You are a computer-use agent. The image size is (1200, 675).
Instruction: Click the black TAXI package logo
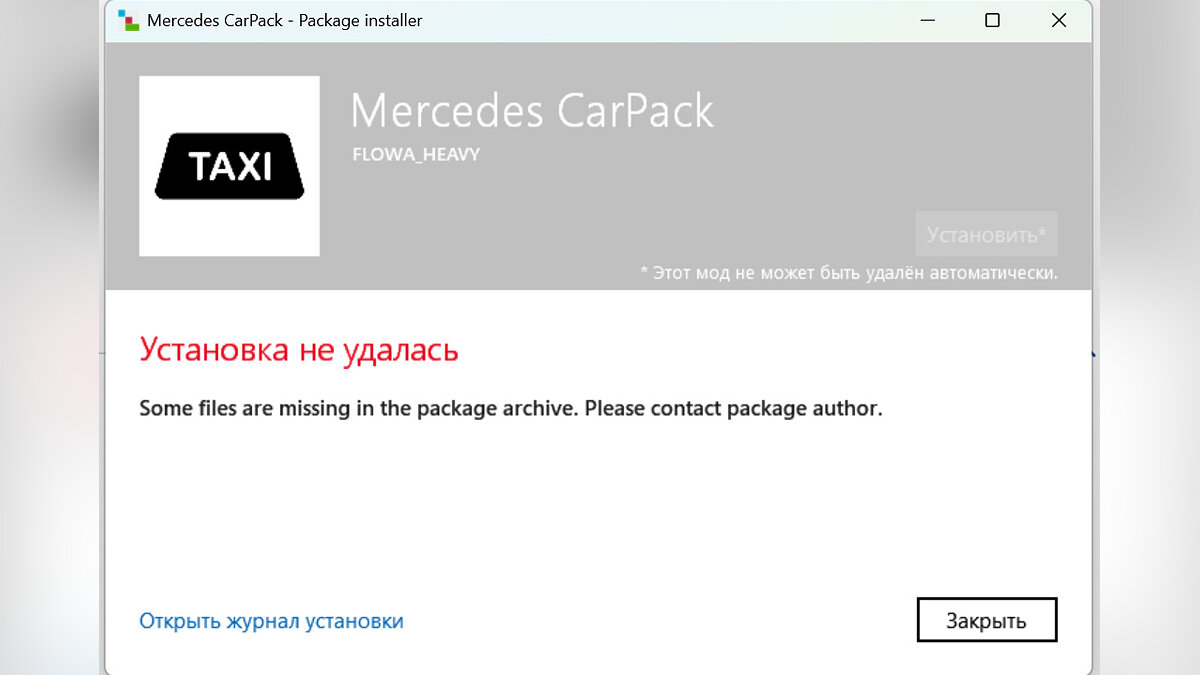click(229, 166)
